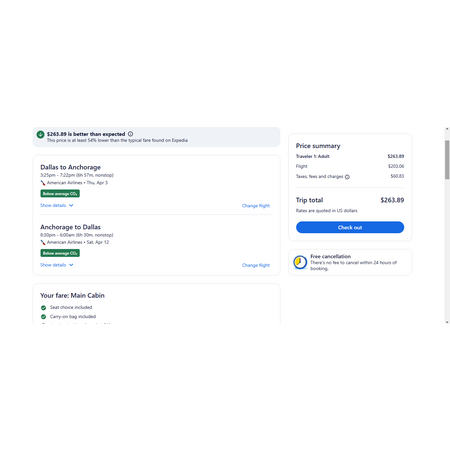Click Below average CO2 badge on return flight

(60, 253)
